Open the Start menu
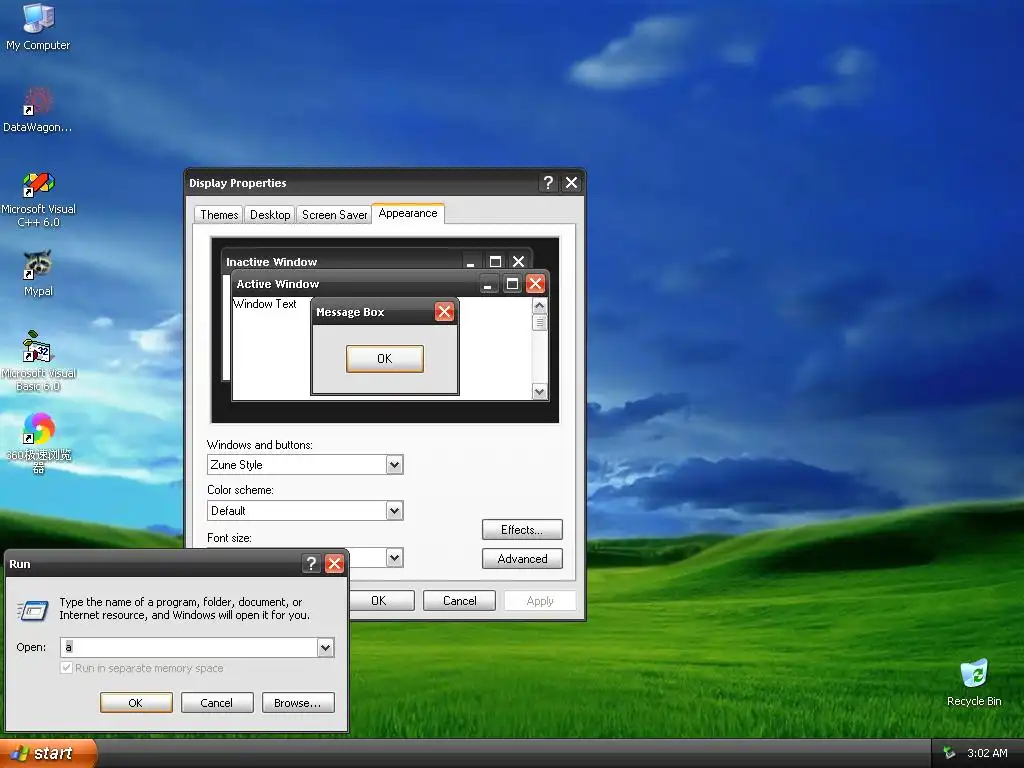Screen dimensions: 1024x768 [x=48, y=753]
